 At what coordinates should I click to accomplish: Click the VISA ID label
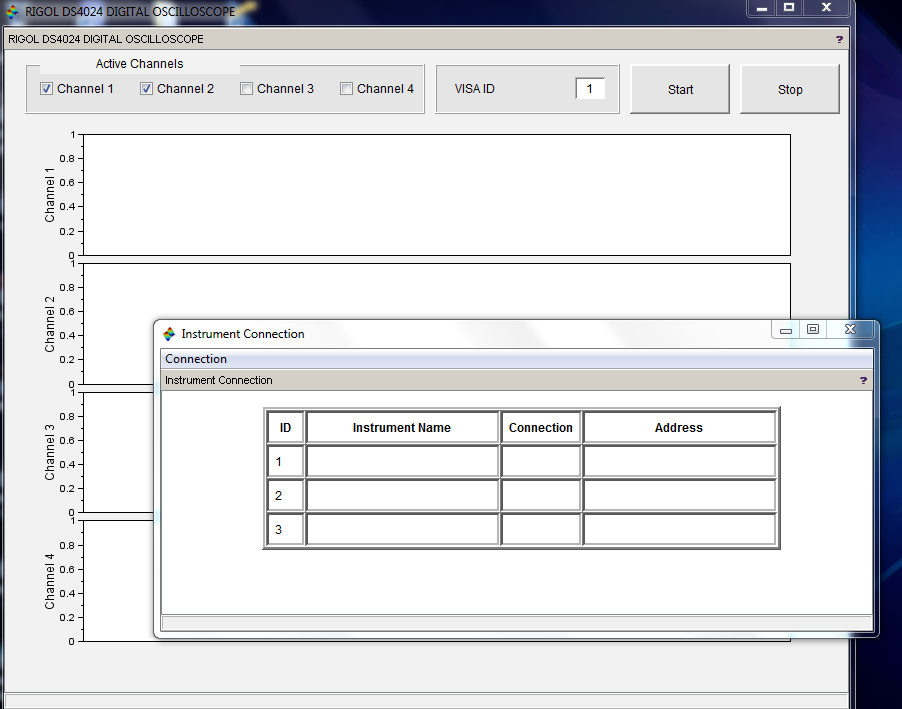(x=475, y=89)
